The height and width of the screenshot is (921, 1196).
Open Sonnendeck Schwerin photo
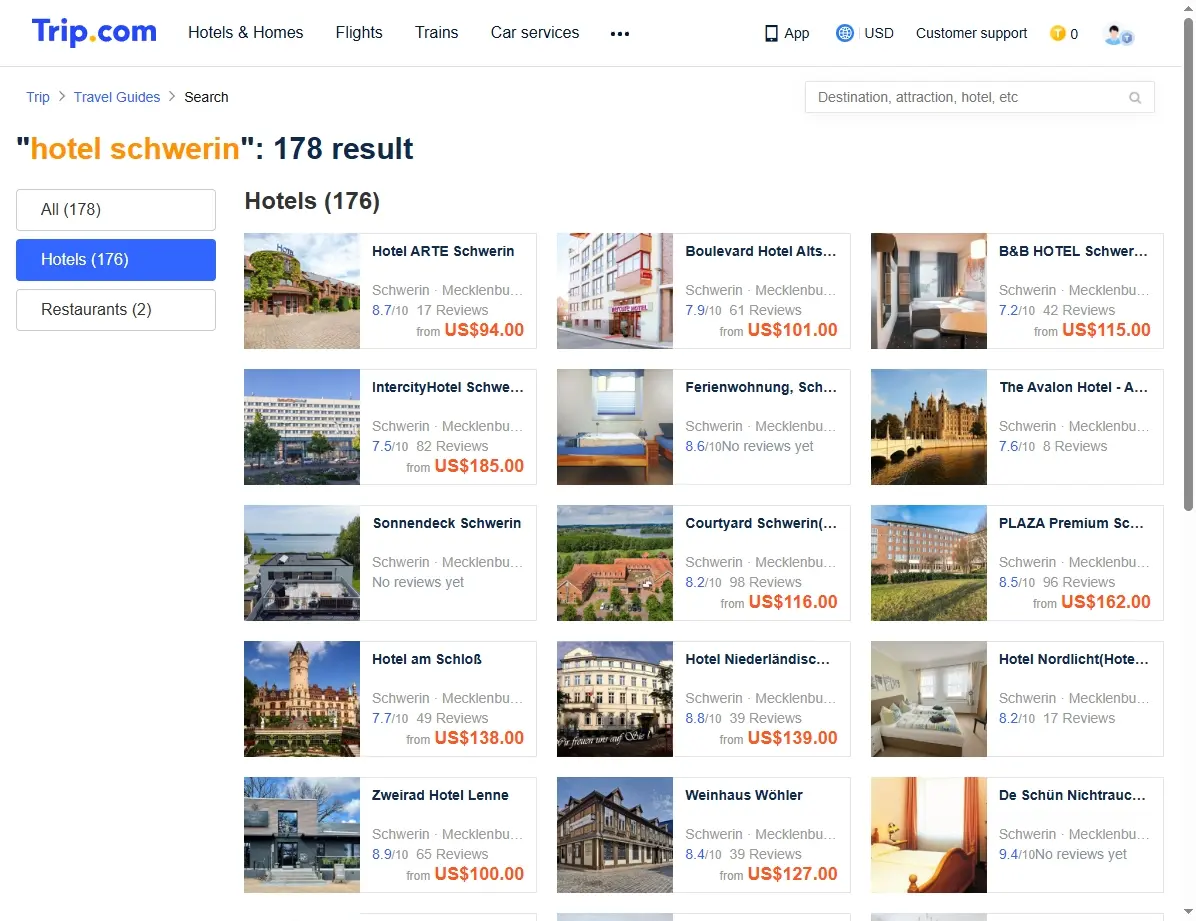[x=302, y=562]
